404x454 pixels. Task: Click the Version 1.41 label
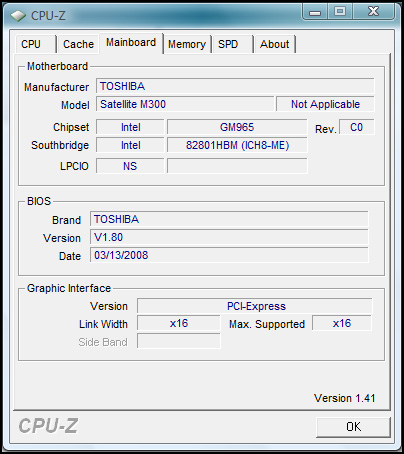coord(344,398)
